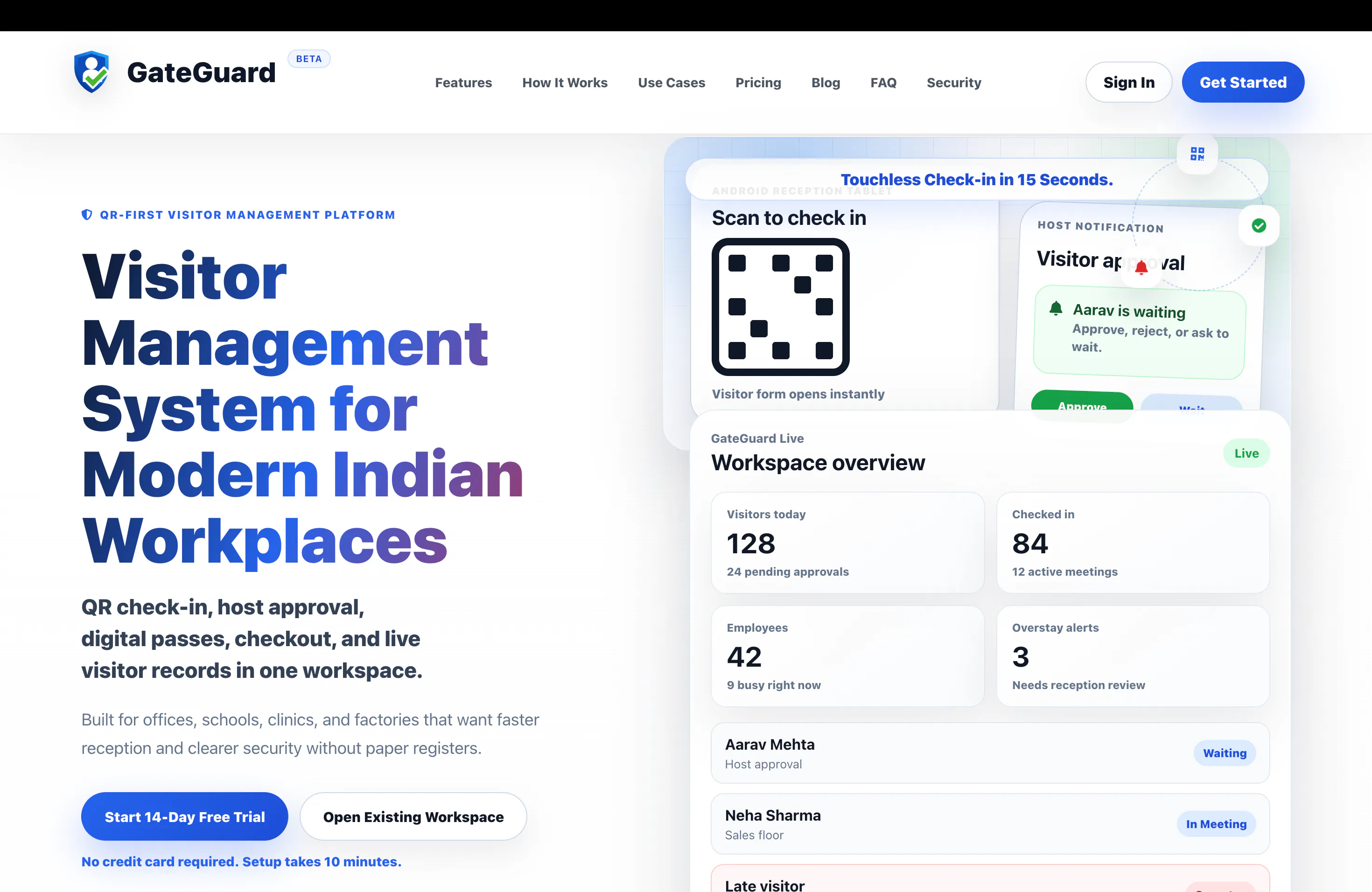Open the Features menu item
The width and height of the screenshot is (1372, 892).
pyautogui.click(x=463, y=83)
